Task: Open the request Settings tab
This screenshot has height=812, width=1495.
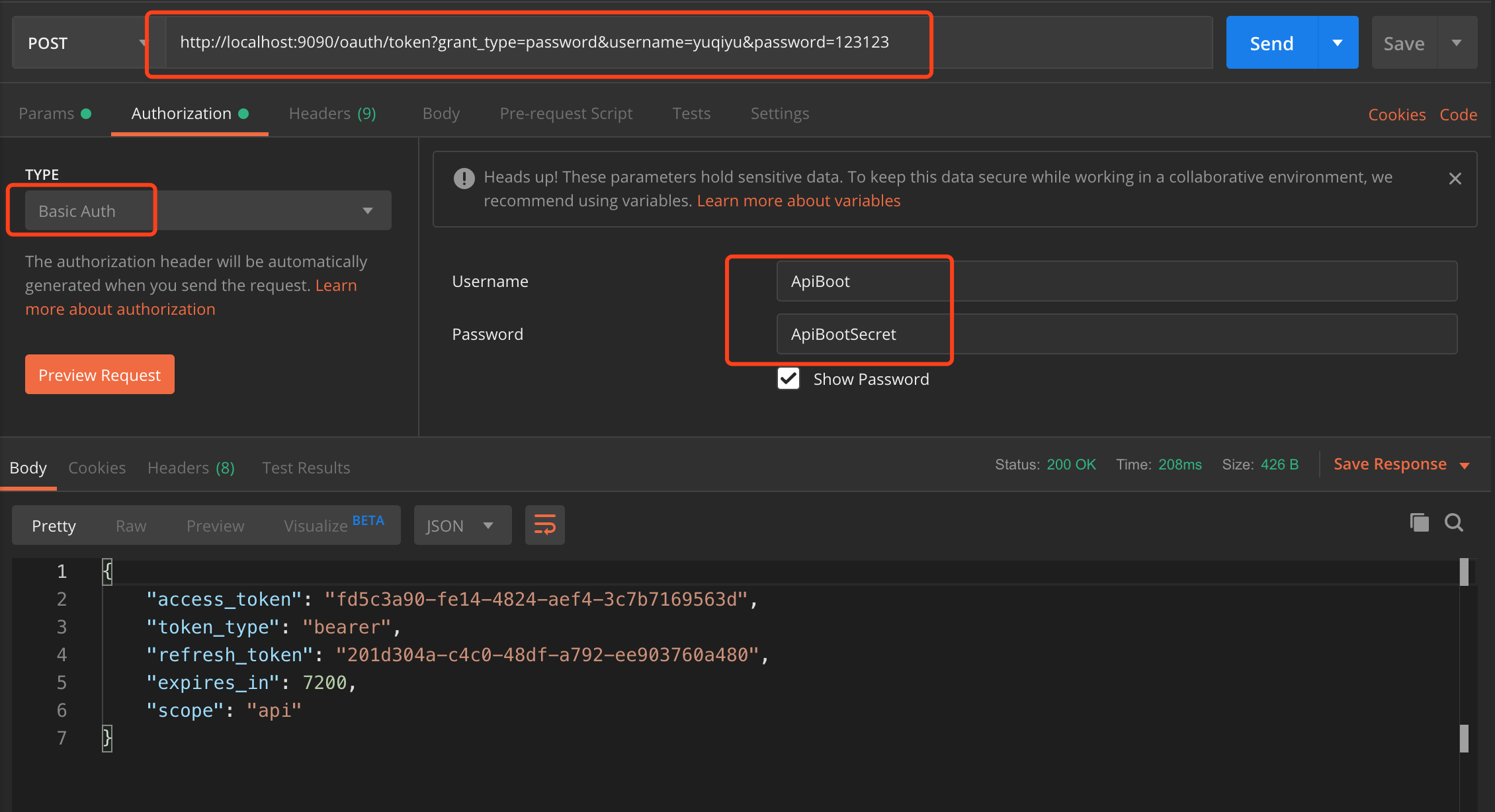Action: click(x=780, y=114)
